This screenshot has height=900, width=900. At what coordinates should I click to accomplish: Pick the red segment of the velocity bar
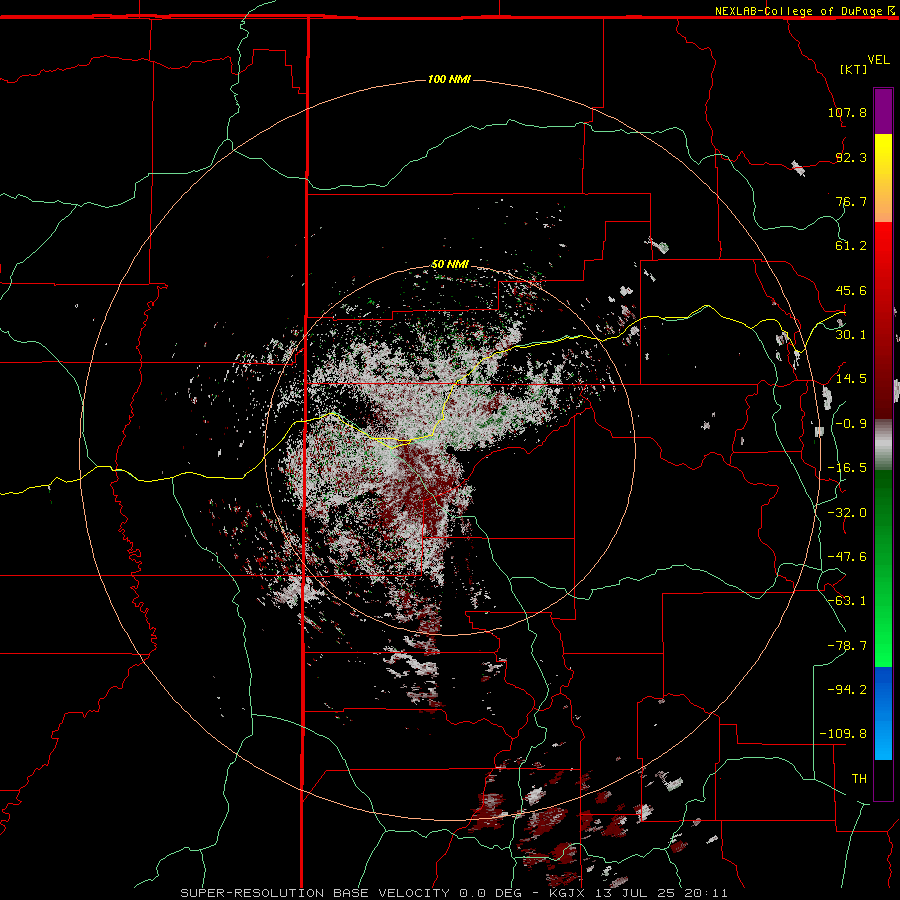point(883,320)
